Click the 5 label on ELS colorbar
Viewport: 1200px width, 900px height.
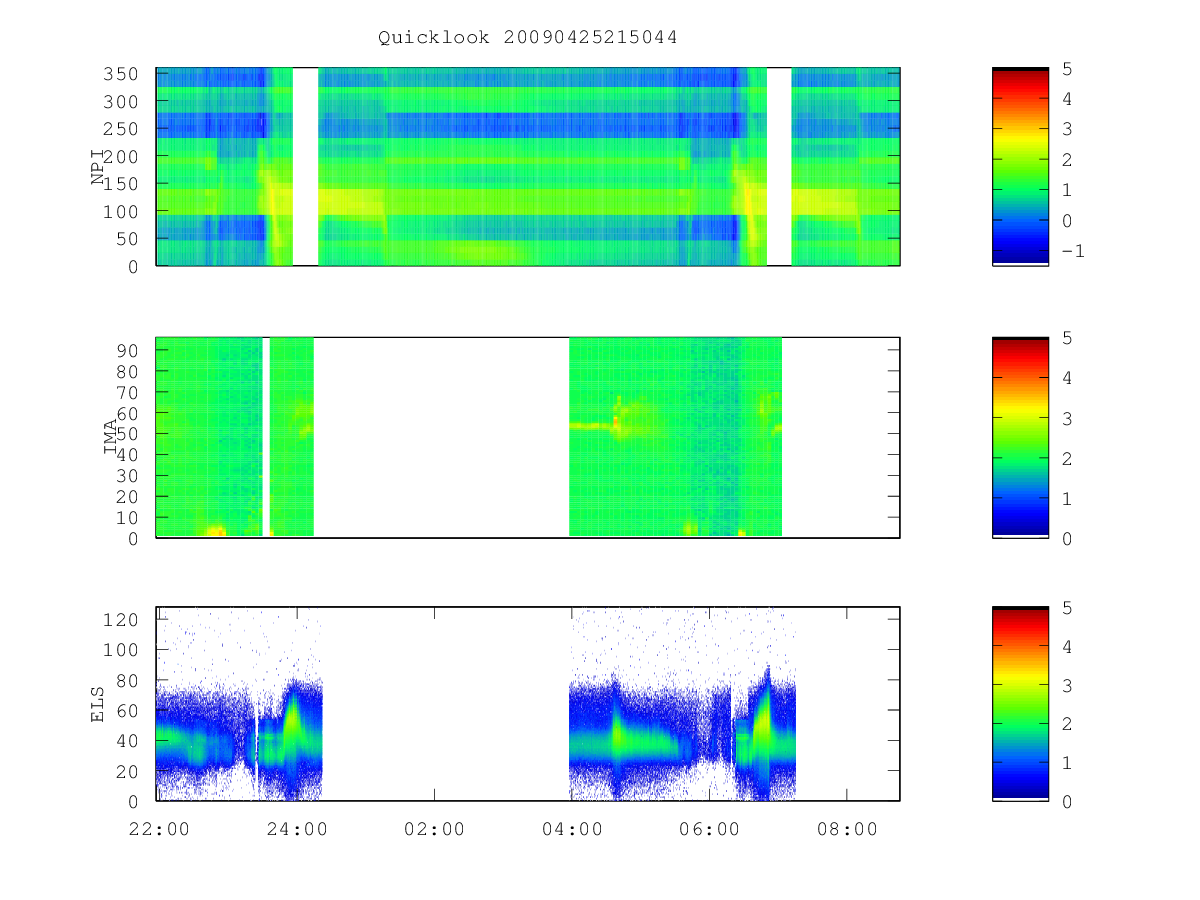coord(1067,607)
